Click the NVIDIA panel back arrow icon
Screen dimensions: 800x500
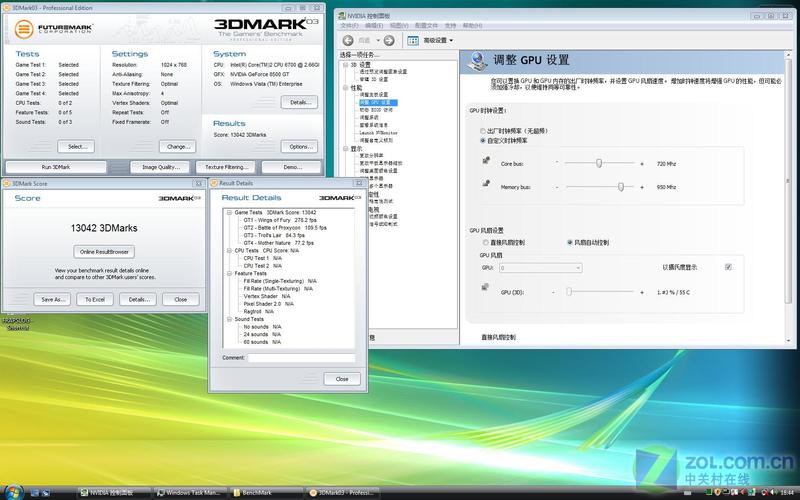[x=348, y=40]
